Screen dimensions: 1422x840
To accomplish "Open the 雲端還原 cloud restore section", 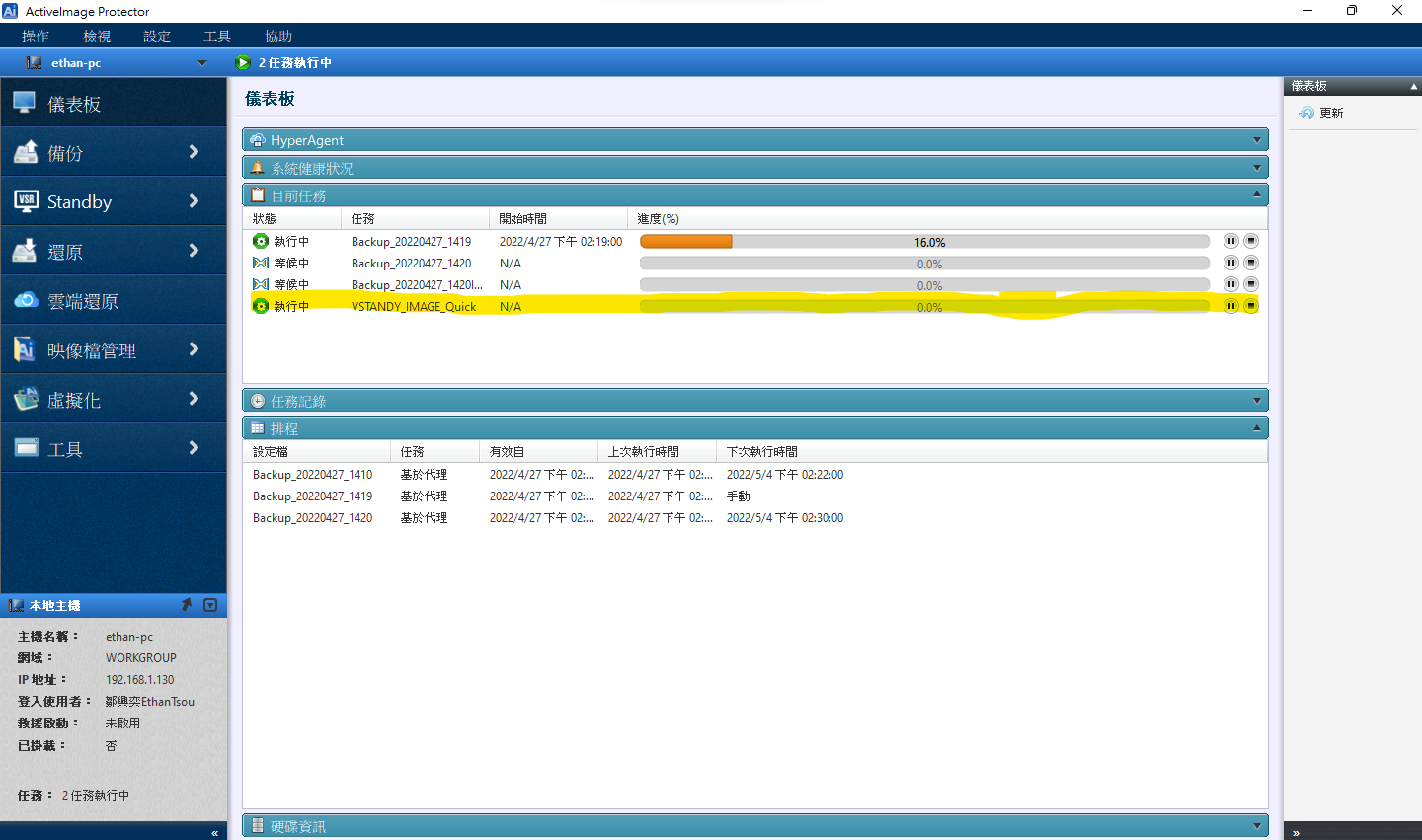I will (x=113, y=301).
